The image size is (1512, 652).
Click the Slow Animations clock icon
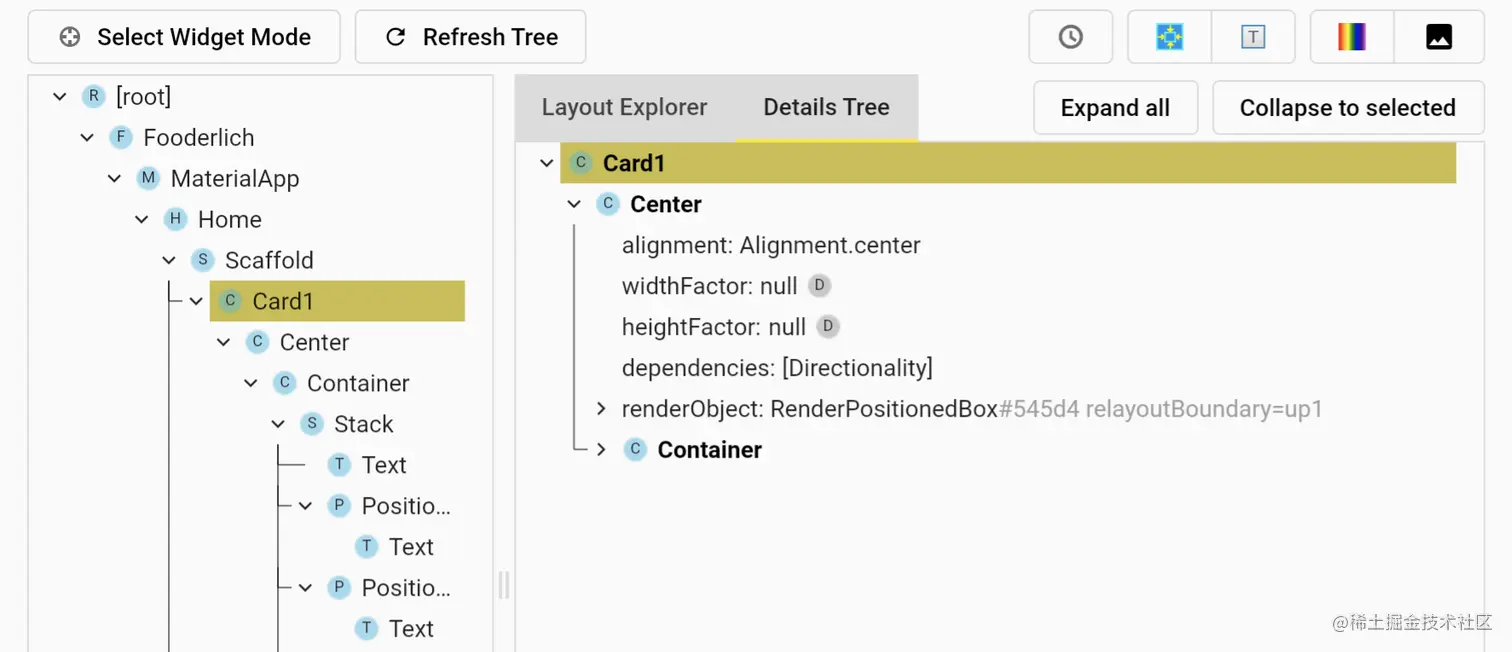click(1070, 37)
